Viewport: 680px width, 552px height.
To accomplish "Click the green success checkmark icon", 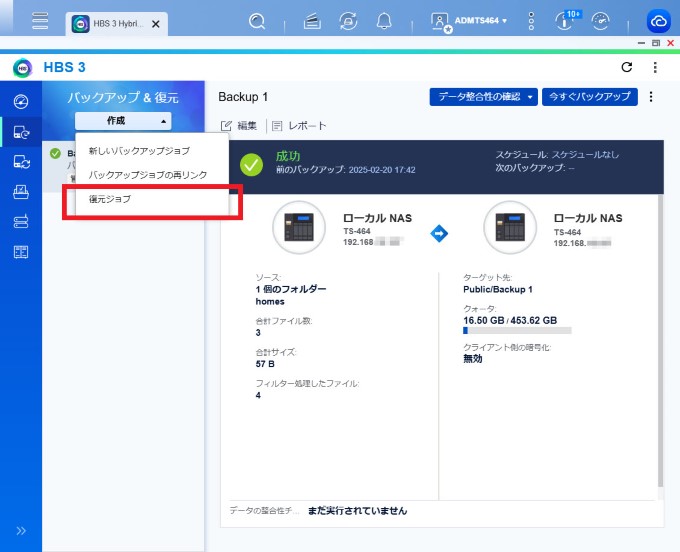I will coord(251,165).
